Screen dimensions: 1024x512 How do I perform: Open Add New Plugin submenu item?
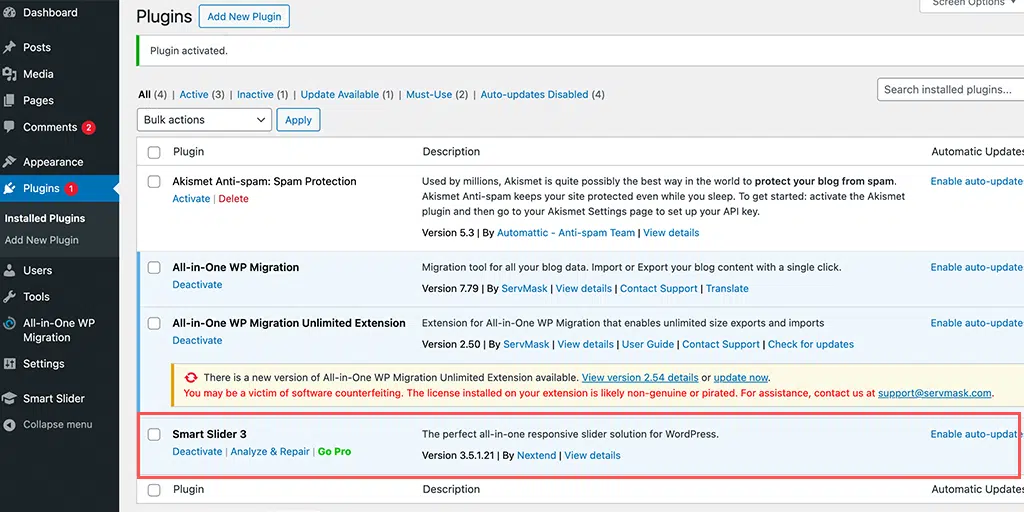[x=42, y=240]
